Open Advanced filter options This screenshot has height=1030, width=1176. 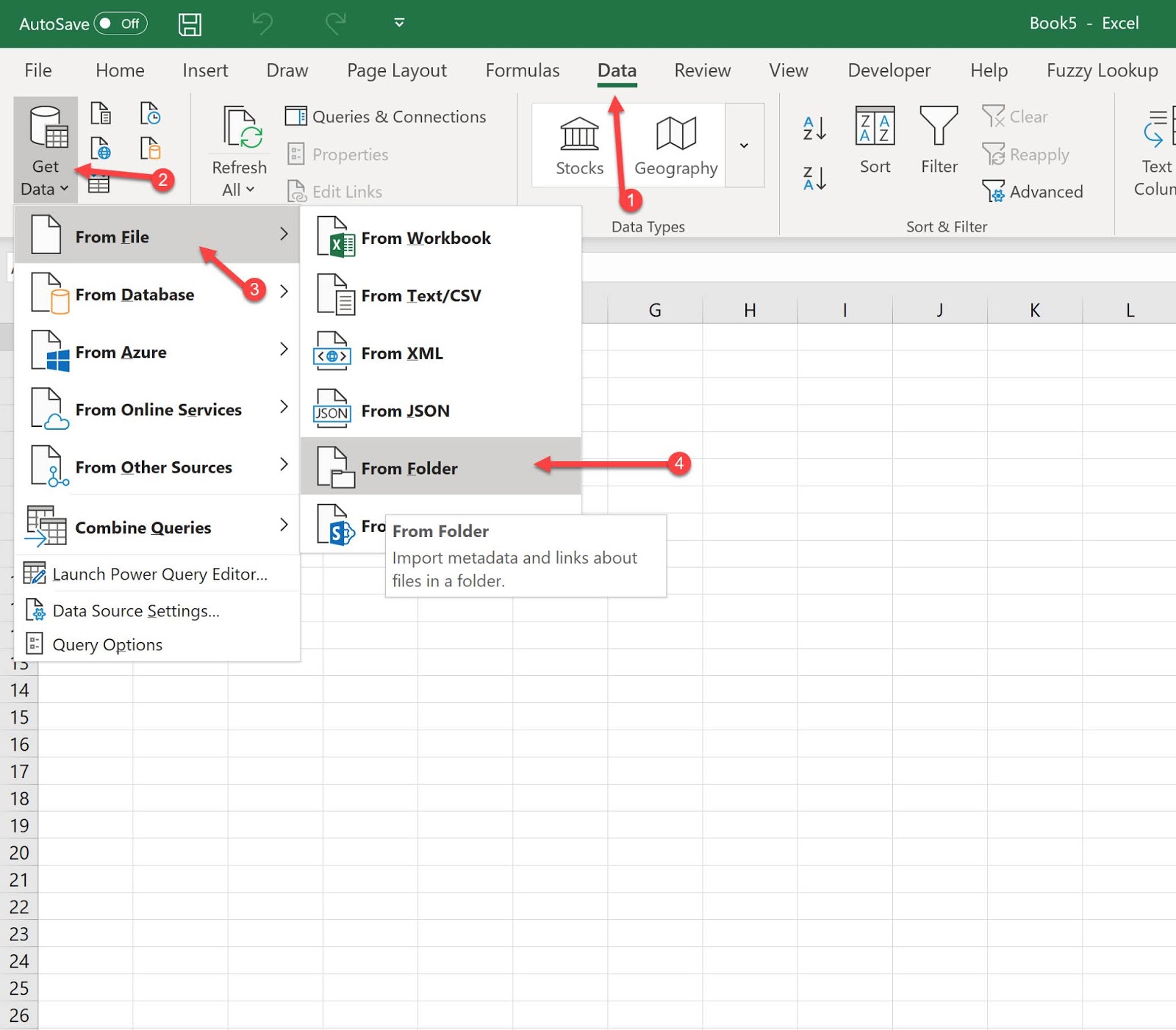[x=1034, y=191]
